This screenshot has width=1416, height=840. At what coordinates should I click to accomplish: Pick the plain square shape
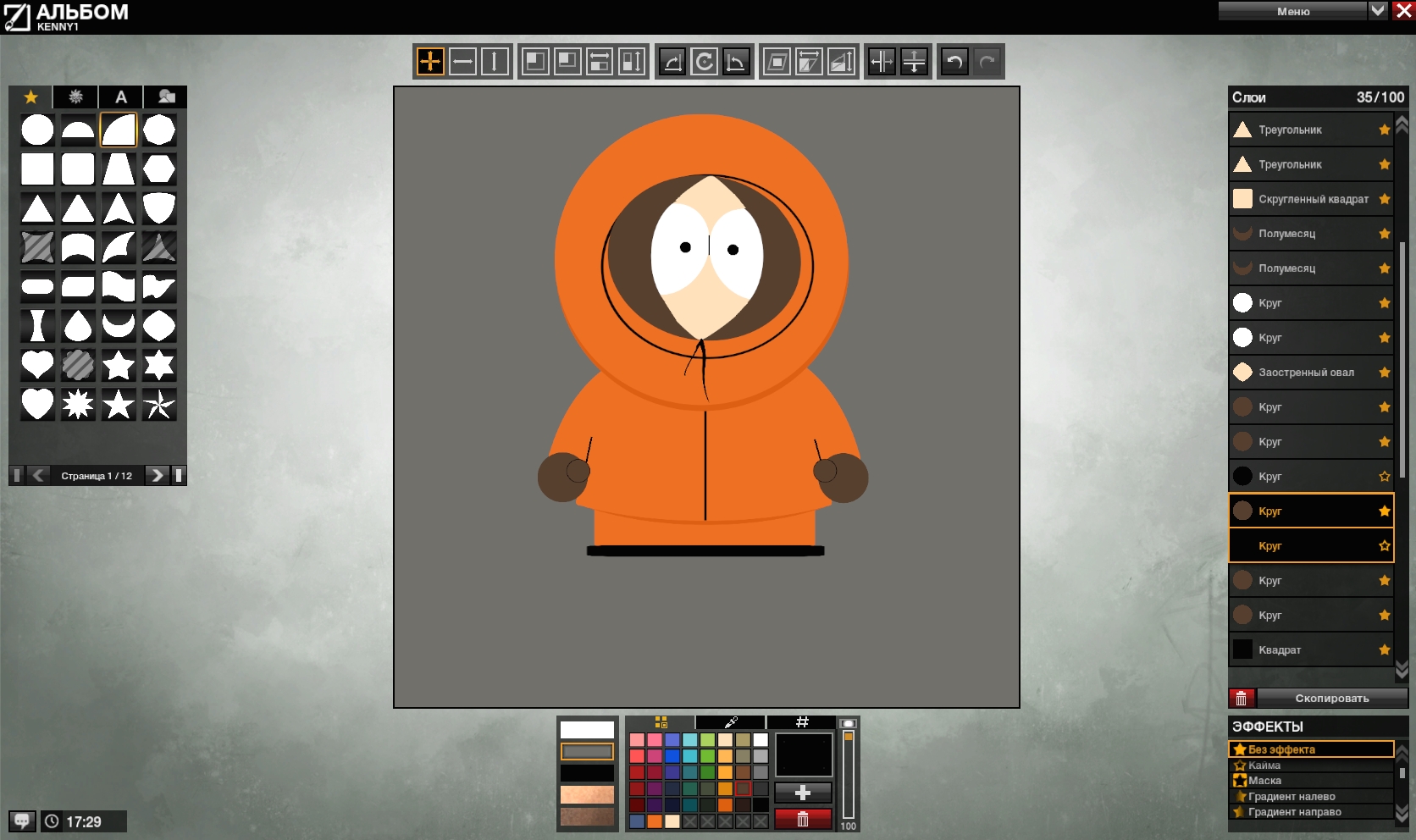click(x=37, y=169)
